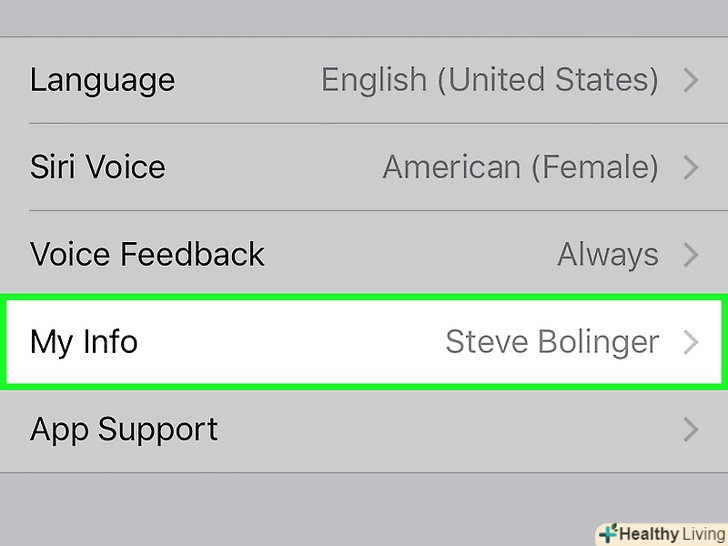728x546 pixels.
Task: Select the Siri Voice label
Action: tap(97, 167)
